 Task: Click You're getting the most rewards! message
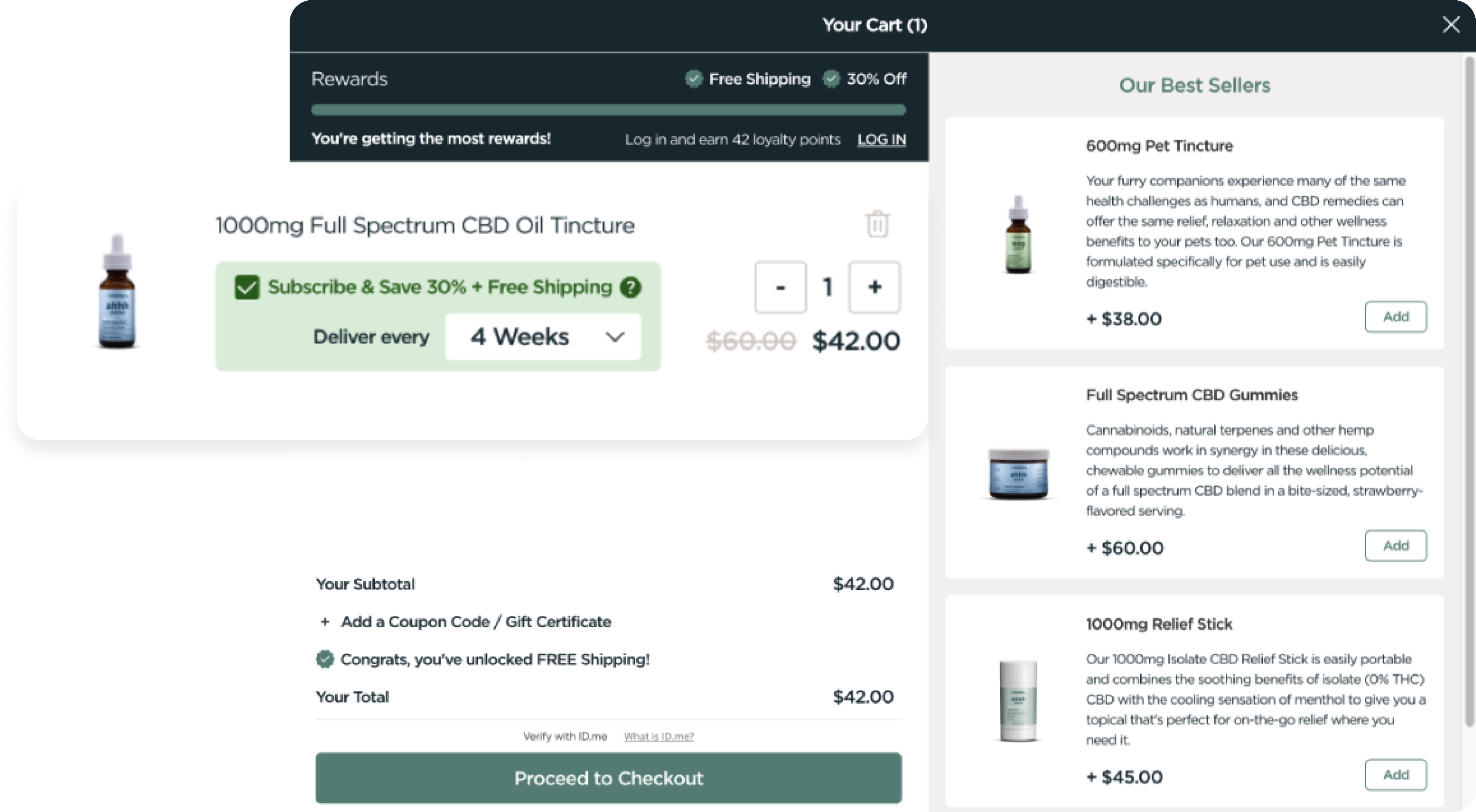pos(431,139)
